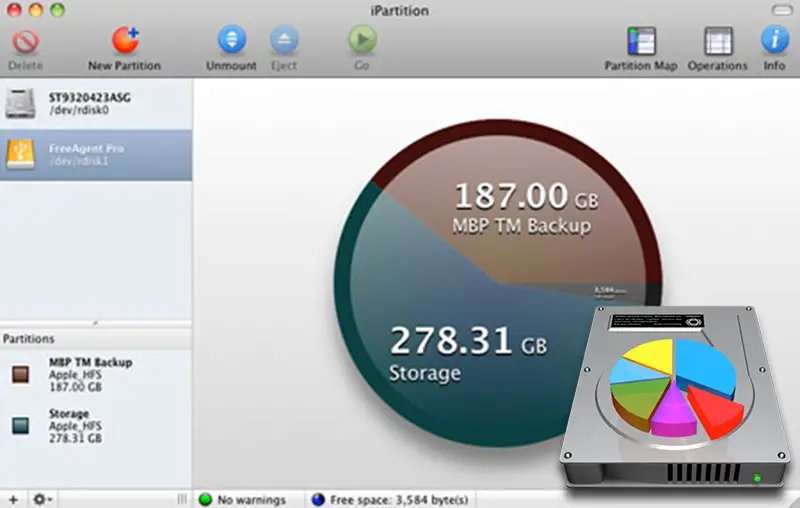Click the internal hard drive icon
The height and width of the screenshot is (508, 800).
point(20,104)
